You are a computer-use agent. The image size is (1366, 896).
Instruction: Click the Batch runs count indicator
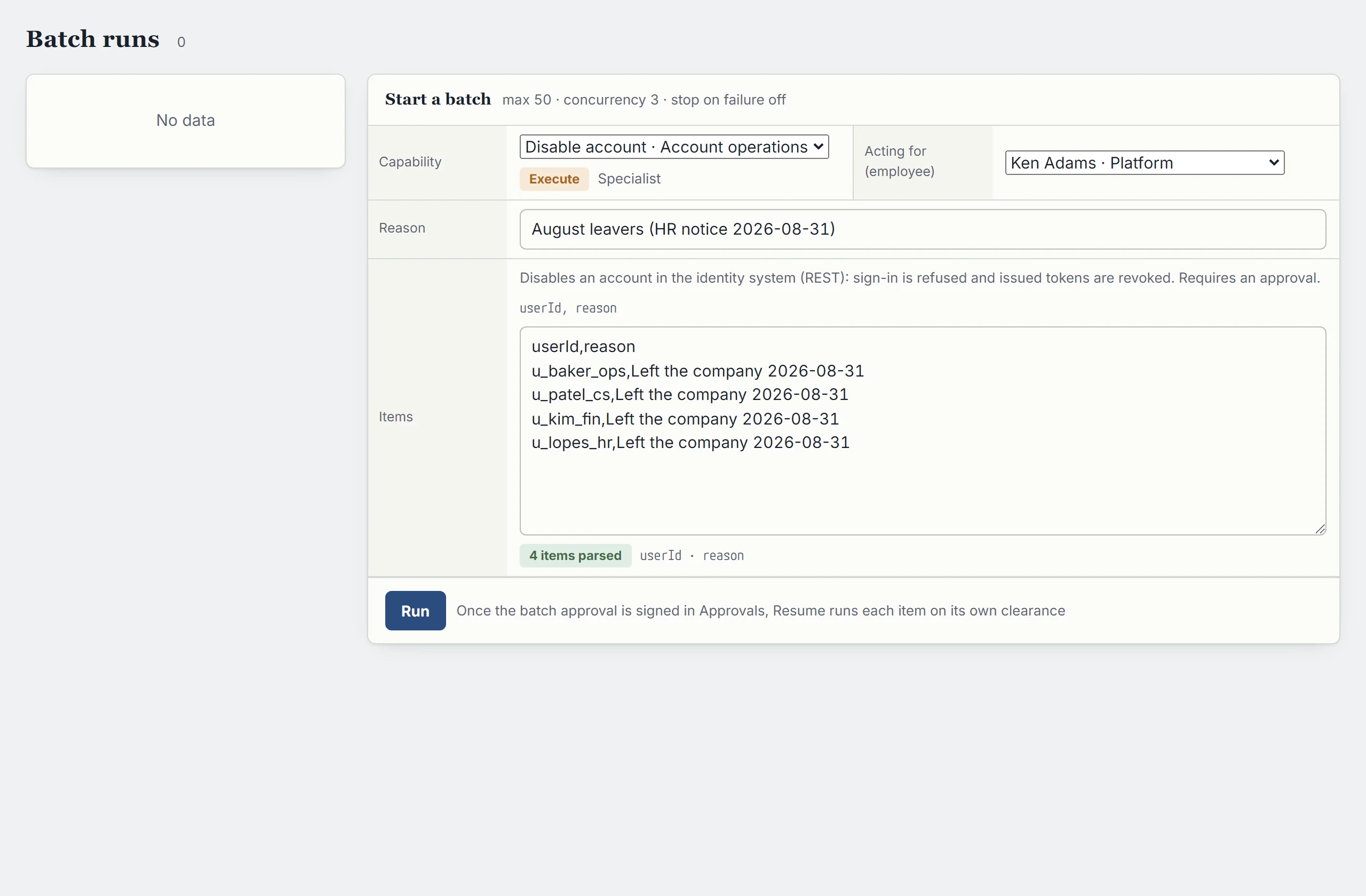click(x=181, y=42)
